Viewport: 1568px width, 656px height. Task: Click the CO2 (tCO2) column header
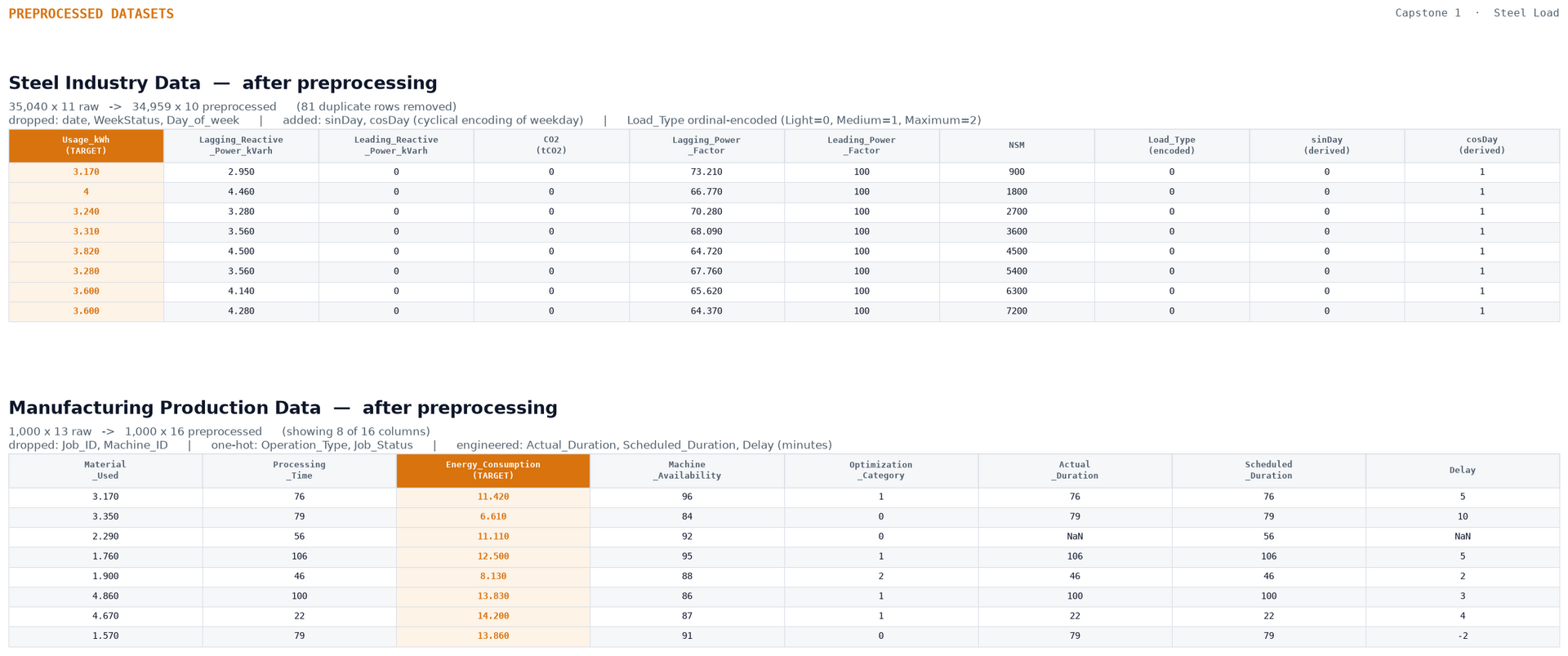[x=551, y=145]
